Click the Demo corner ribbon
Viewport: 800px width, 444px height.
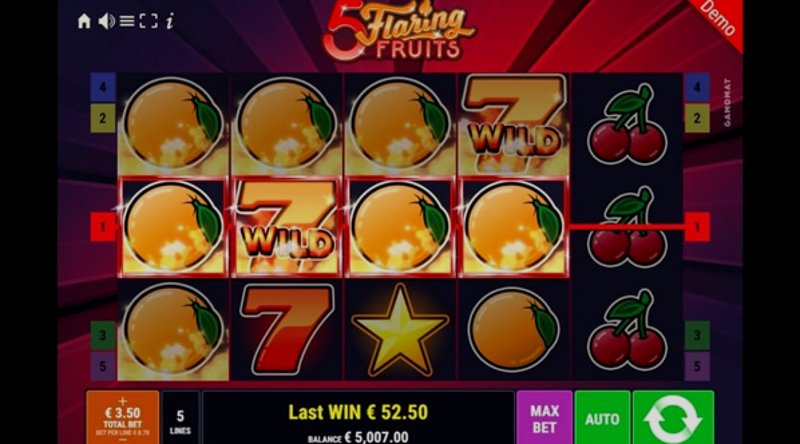pos(718,19)
